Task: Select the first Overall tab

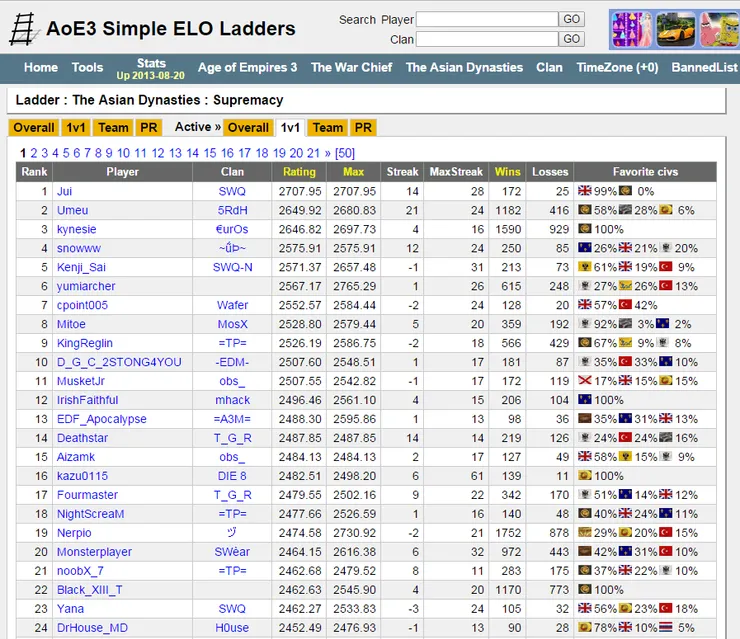Action: coord(34,127)
